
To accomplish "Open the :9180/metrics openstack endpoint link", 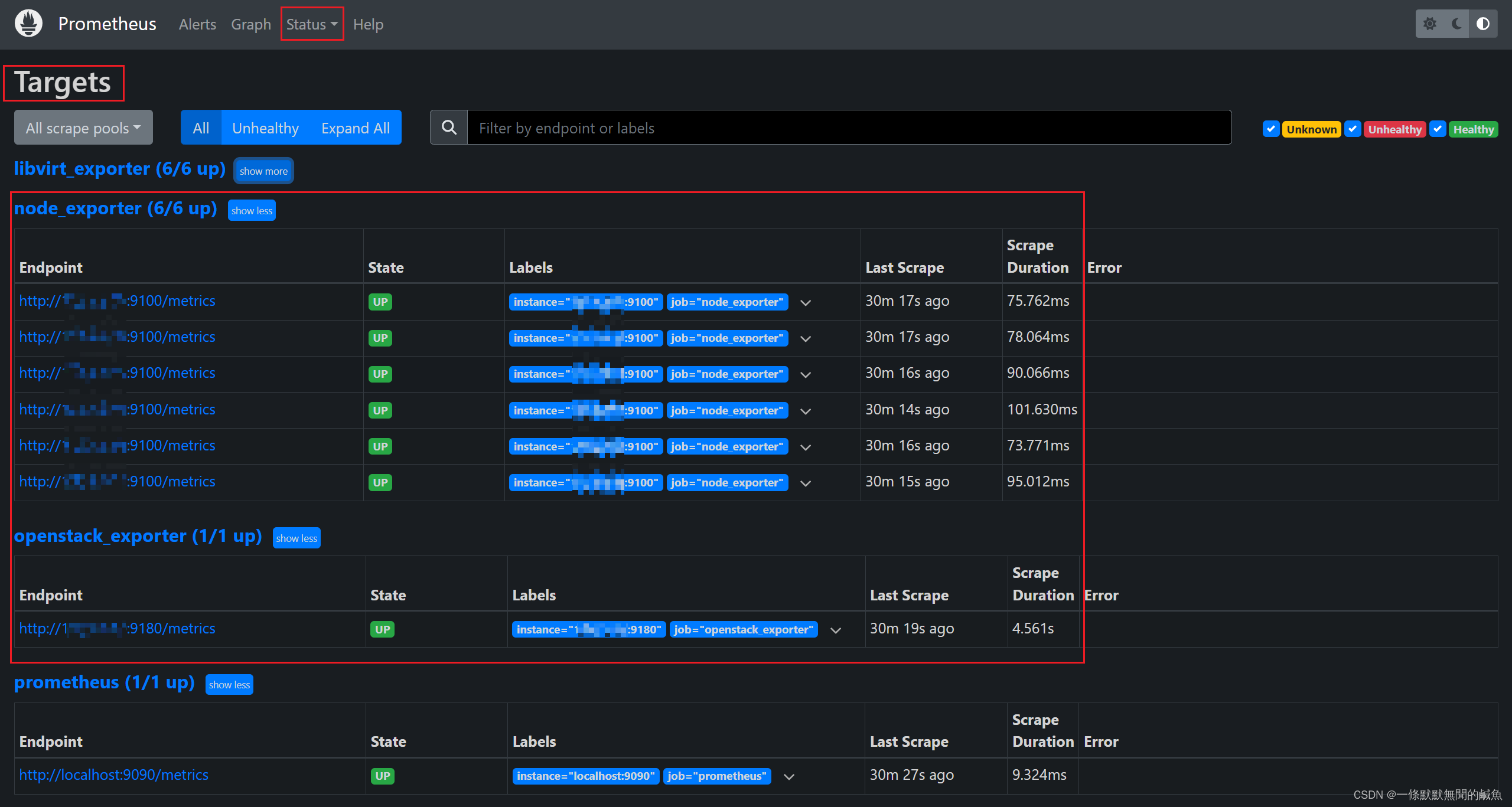I will [117, 628].
